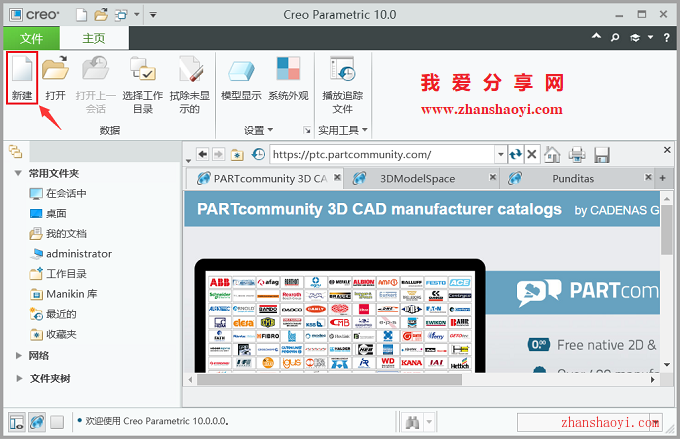680x439 pixels.
Task: Click the browser print icon
Action: 577,154
